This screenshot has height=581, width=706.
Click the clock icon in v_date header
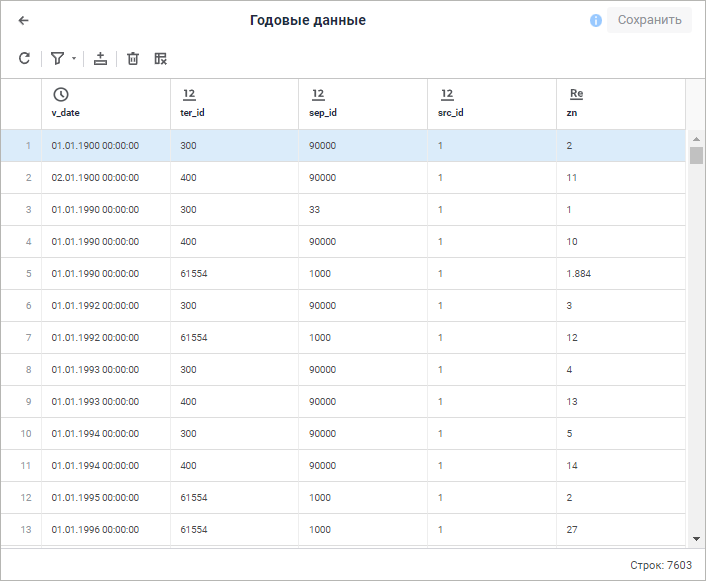(x=61, y=94)
